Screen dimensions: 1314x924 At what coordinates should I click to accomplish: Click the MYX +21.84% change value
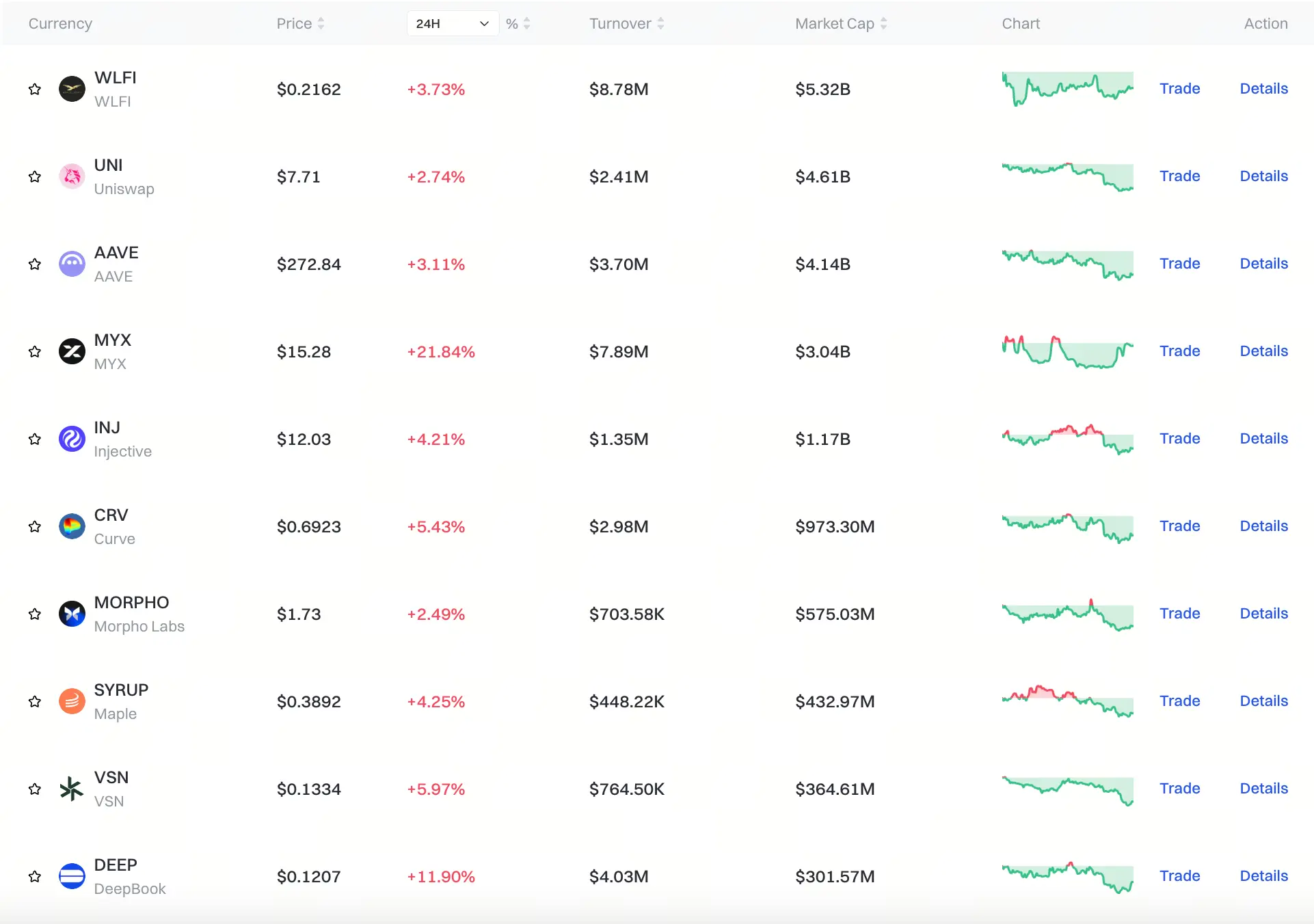[x=441, y=352]
